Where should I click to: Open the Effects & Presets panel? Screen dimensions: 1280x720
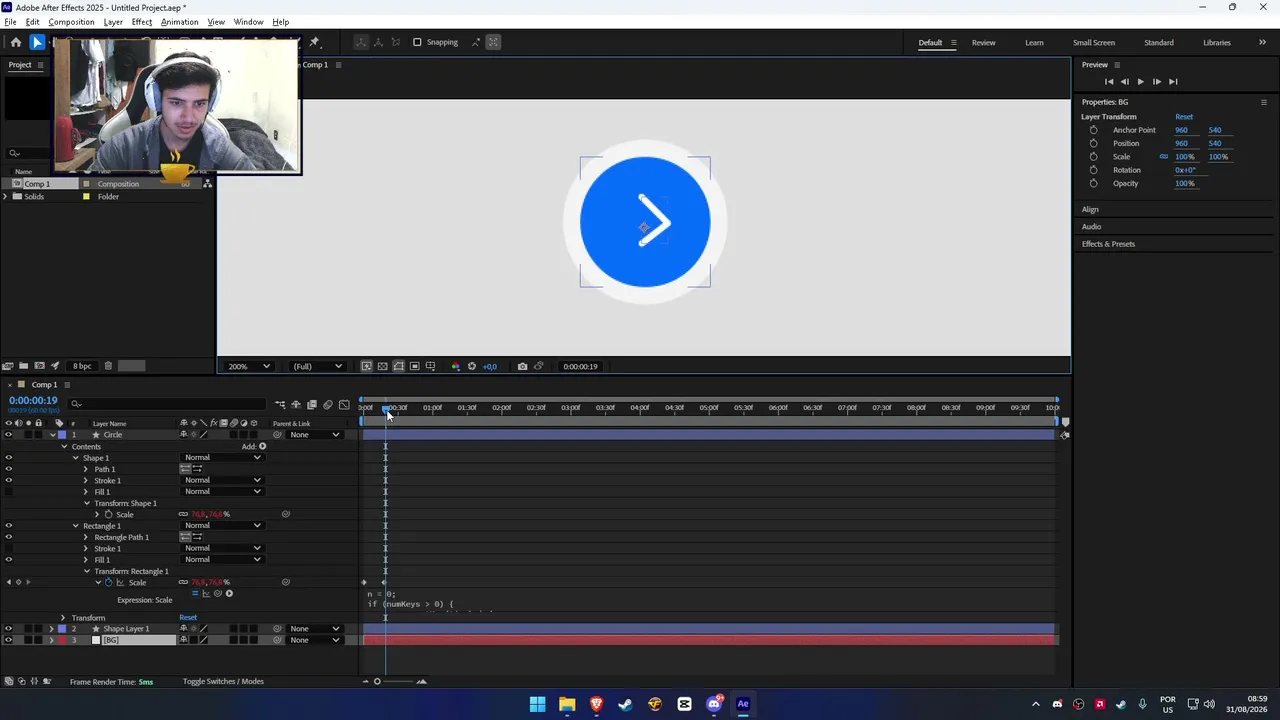click(x=1108, y=244)
